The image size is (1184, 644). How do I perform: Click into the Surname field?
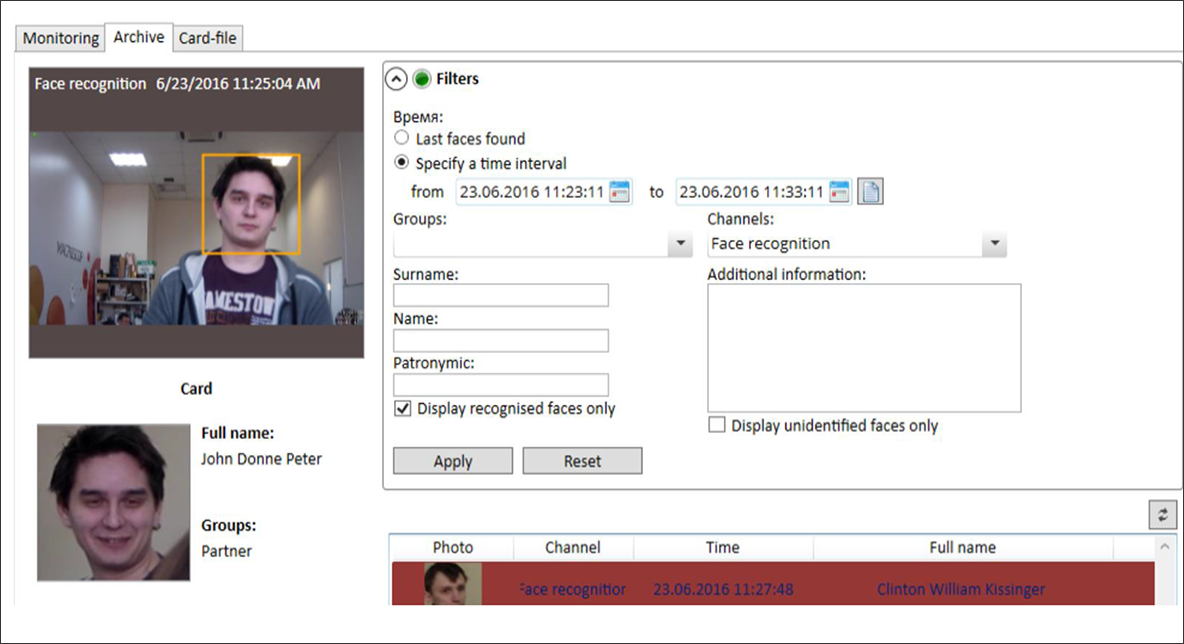coord(501,295)
